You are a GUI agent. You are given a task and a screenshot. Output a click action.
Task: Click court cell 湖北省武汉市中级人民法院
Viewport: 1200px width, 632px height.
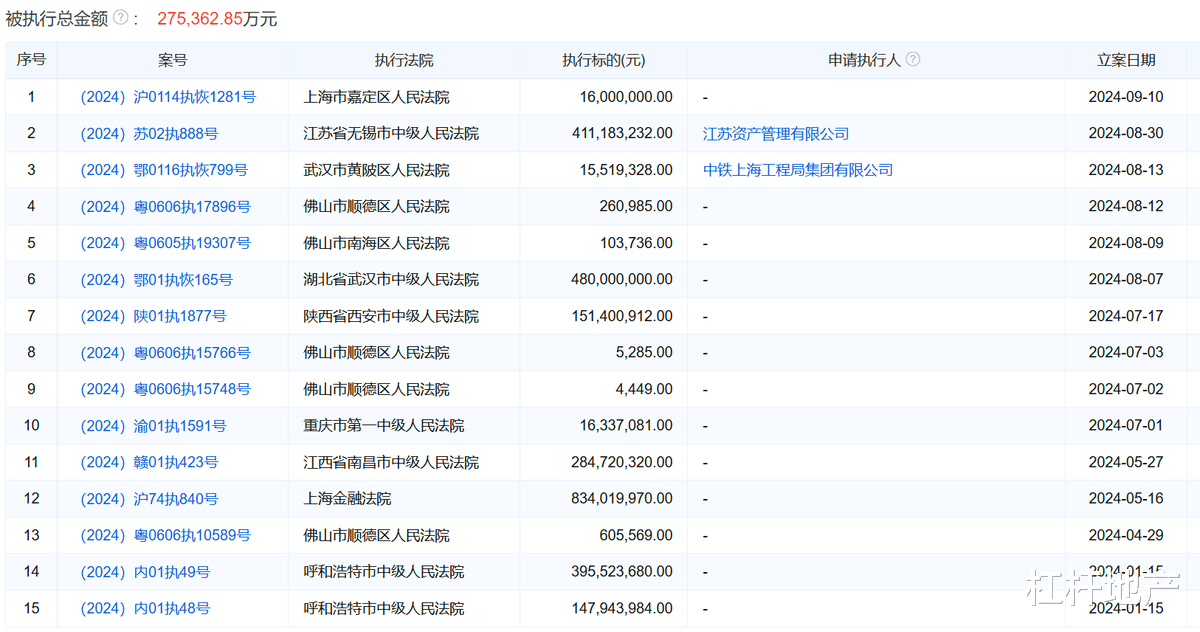391,280
